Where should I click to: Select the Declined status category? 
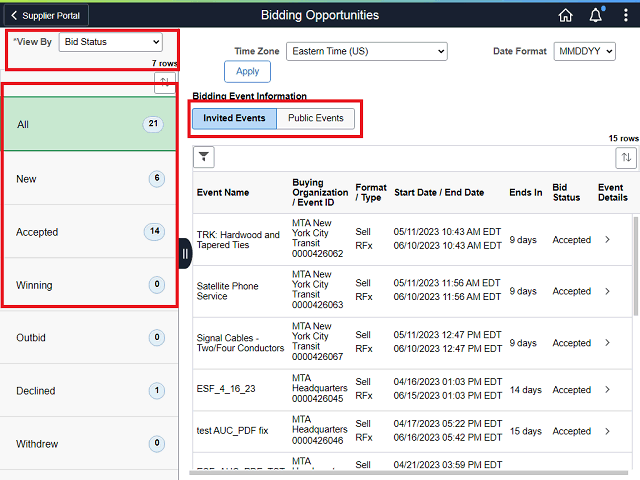[x=89, y=391]
